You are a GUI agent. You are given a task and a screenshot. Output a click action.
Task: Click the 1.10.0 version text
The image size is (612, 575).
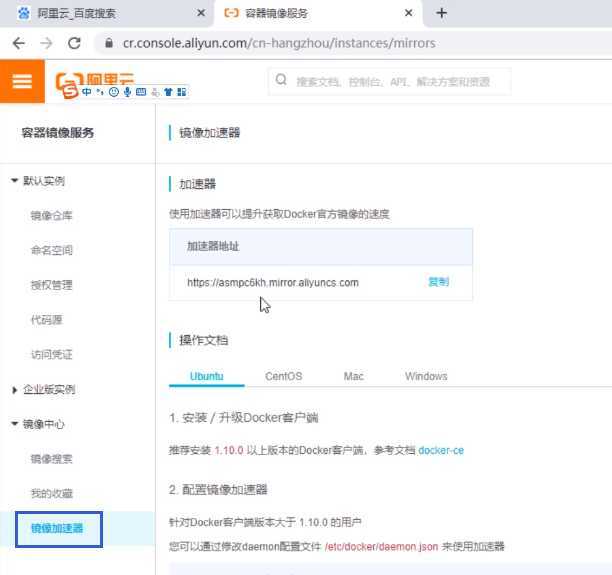pos(229,450)
